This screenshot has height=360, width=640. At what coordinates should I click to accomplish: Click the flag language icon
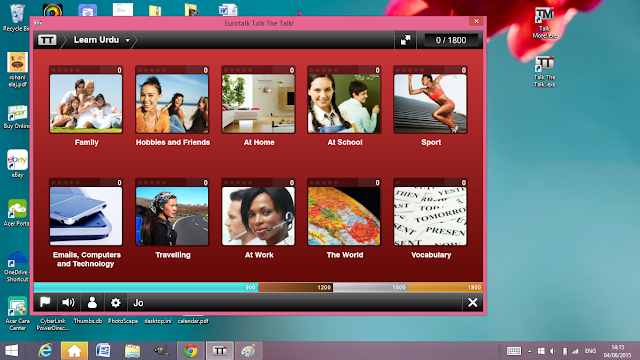(45, 302)
